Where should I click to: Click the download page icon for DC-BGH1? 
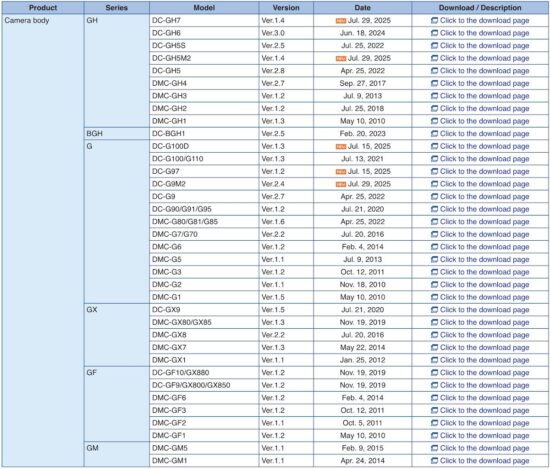pos(434,134)
